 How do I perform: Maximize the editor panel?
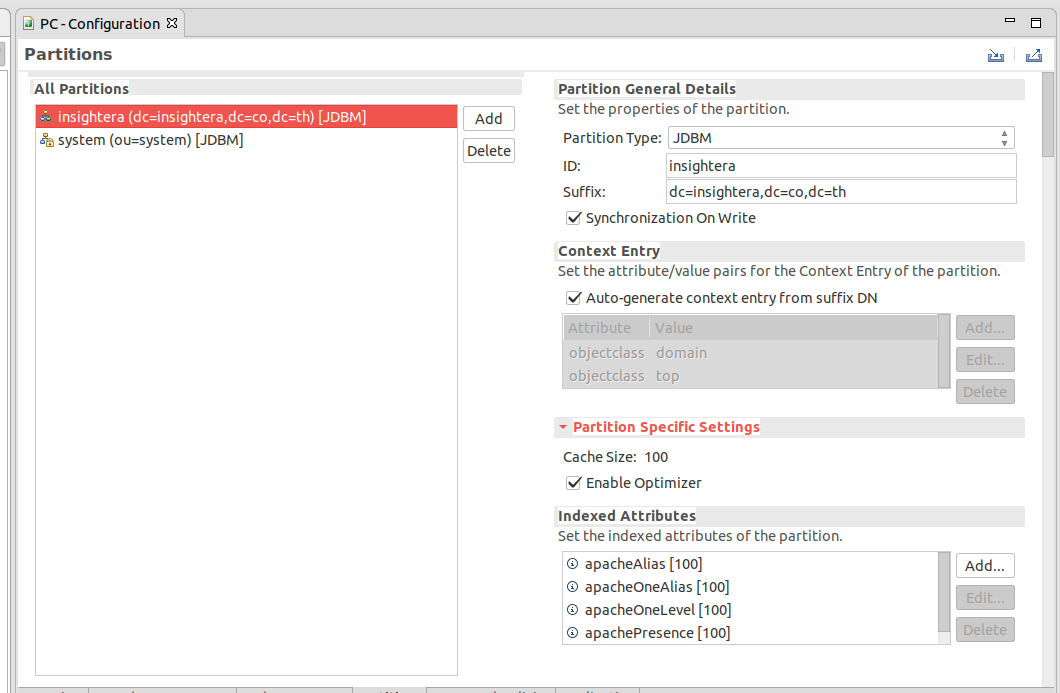click(x=1036, y=22)
